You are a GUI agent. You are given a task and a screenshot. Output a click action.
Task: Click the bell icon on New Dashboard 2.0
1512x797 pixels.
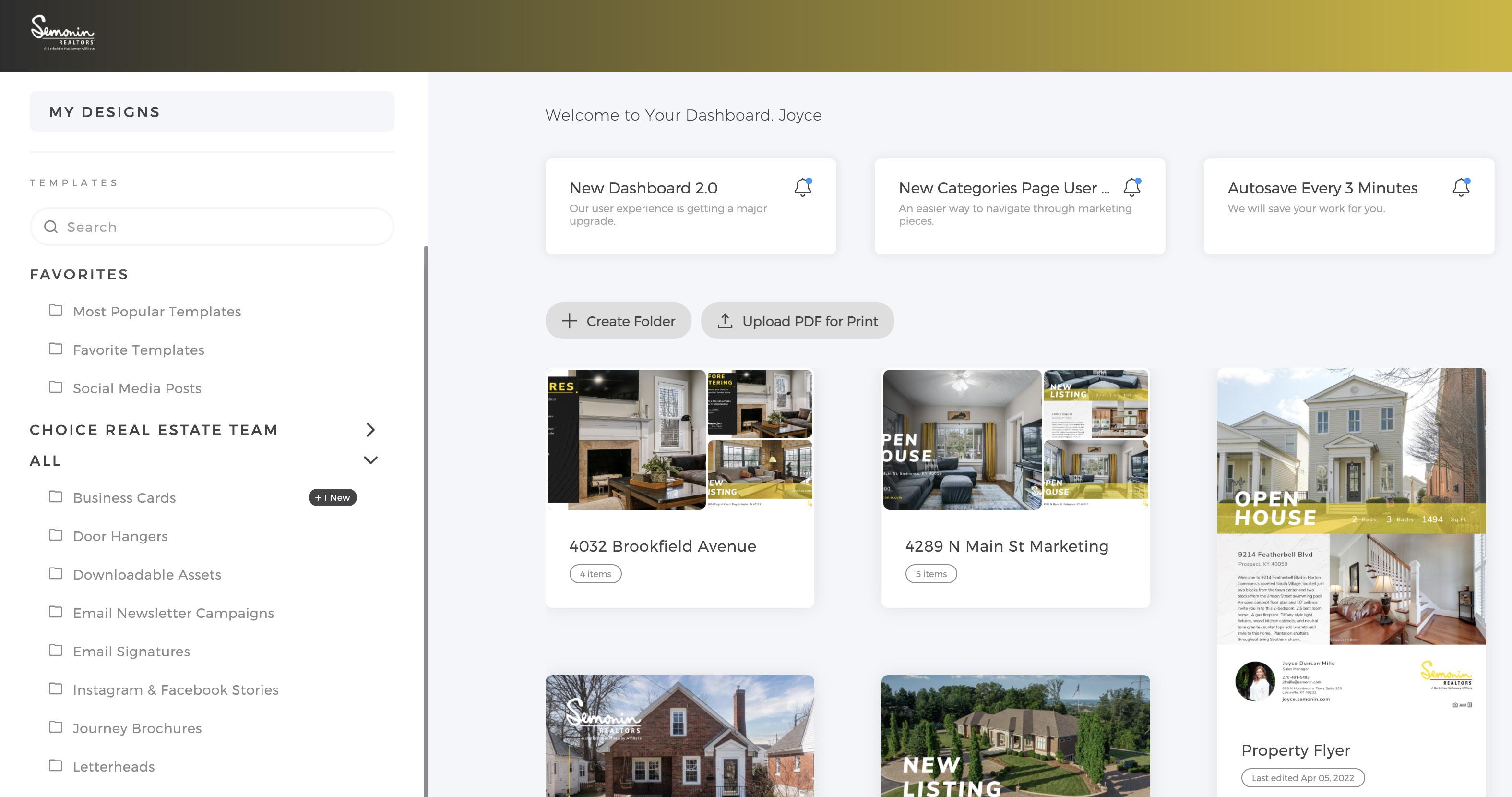click(x=802, y=187)
